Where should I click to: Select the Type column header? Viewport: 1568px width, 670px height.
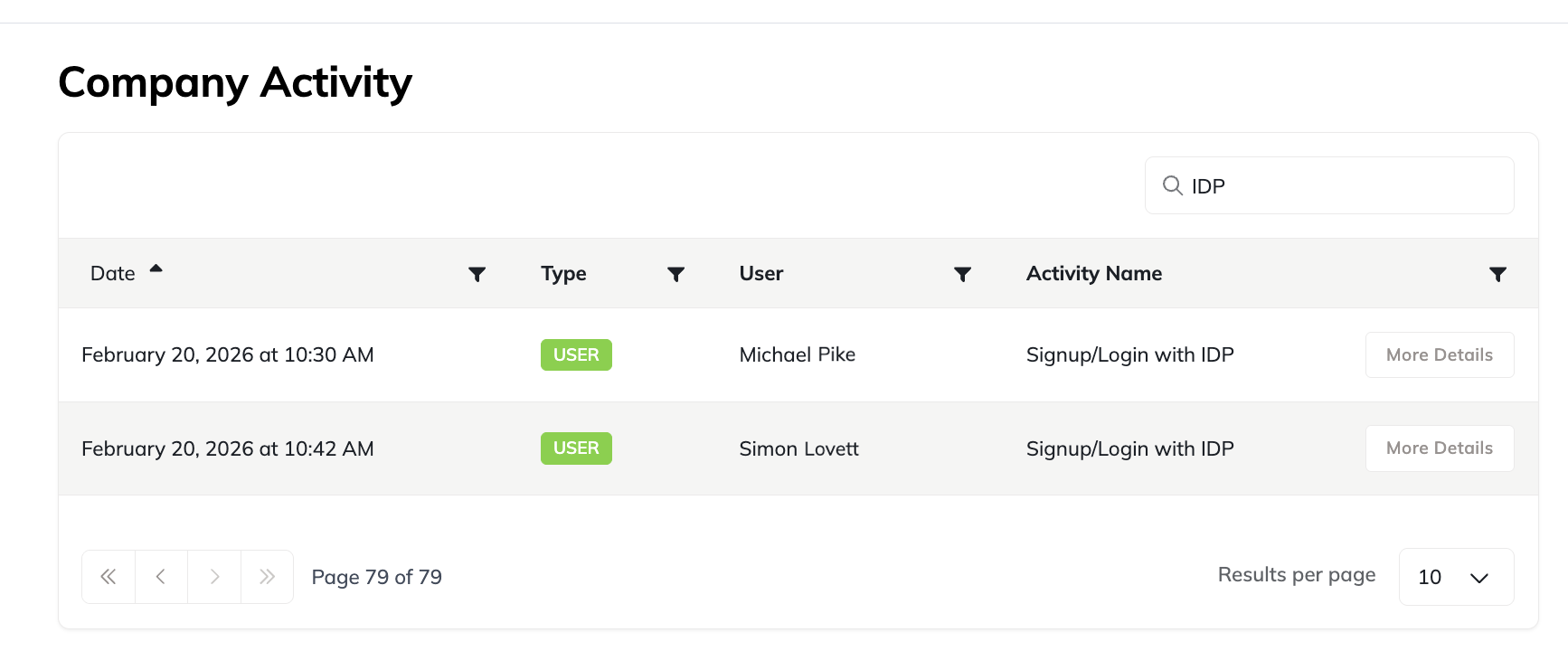click(563, 273)
